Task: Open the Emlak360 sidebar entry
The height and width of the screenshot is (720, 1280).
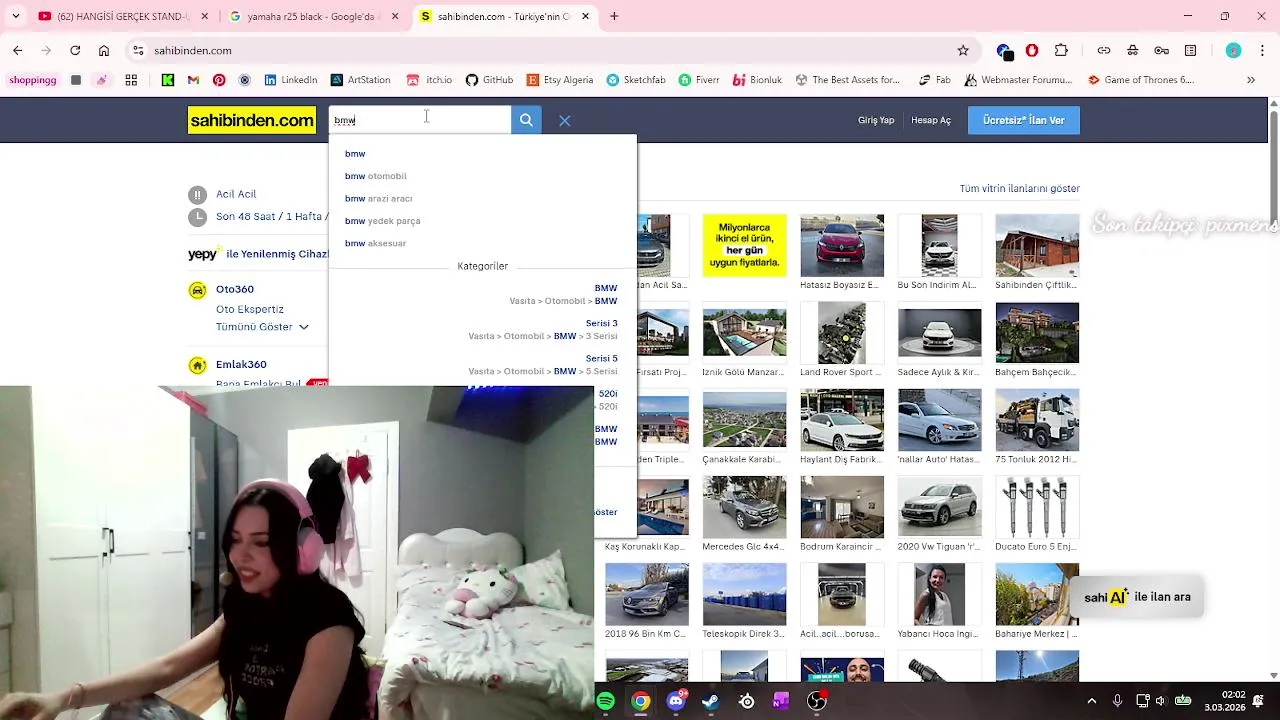Action: 241,364
